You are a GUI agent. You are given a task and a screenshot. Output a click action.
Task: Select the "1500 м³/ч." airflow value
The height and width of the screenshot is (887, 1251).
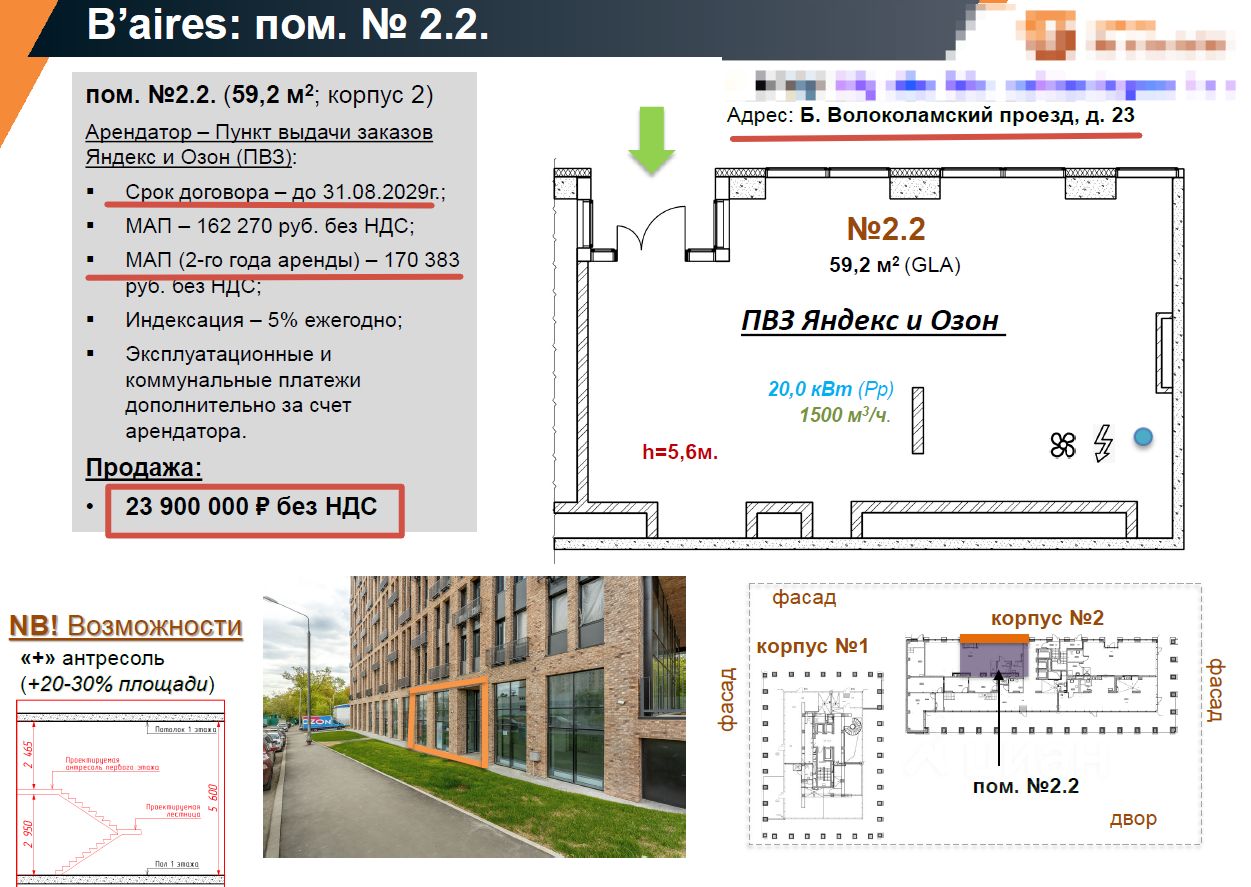click(x=845, y=415)
